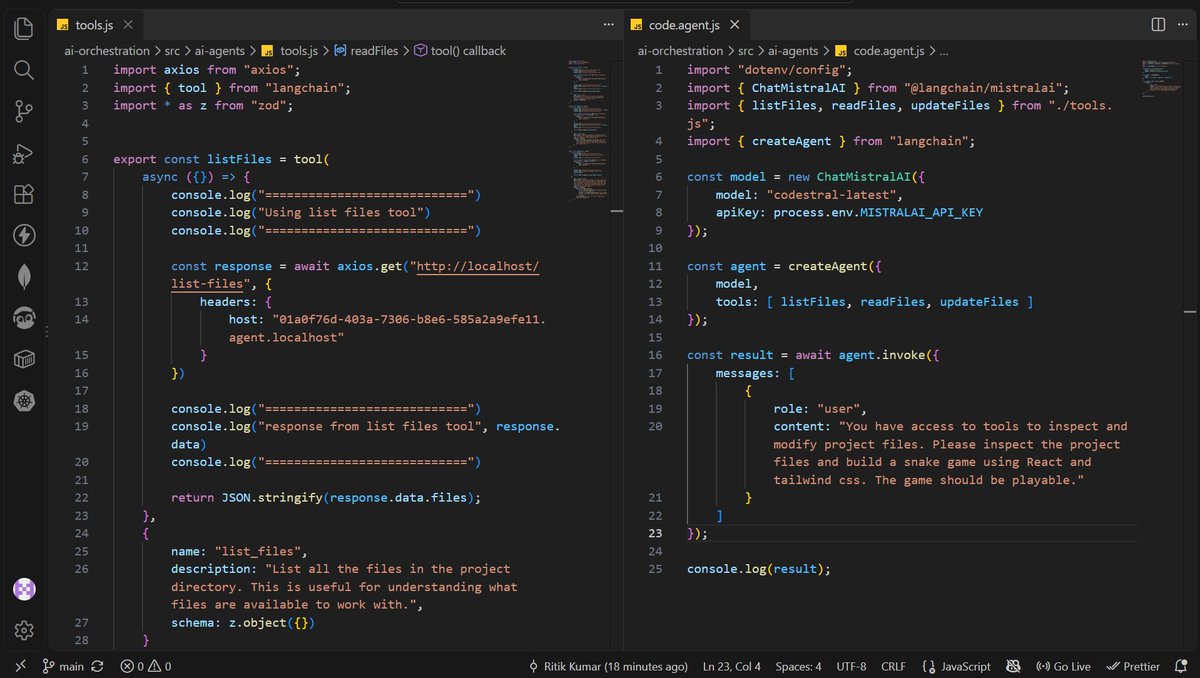Click the purple checkered accounts avatar icon
This screenshot has width=1200, height=678.
(x=24, y=589)
